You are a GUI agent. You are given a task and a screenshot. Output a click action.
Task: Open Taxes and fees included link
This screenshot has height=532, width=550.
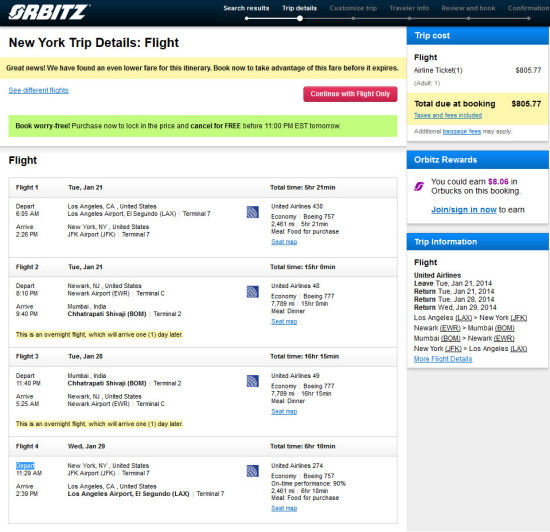[448, 115]
